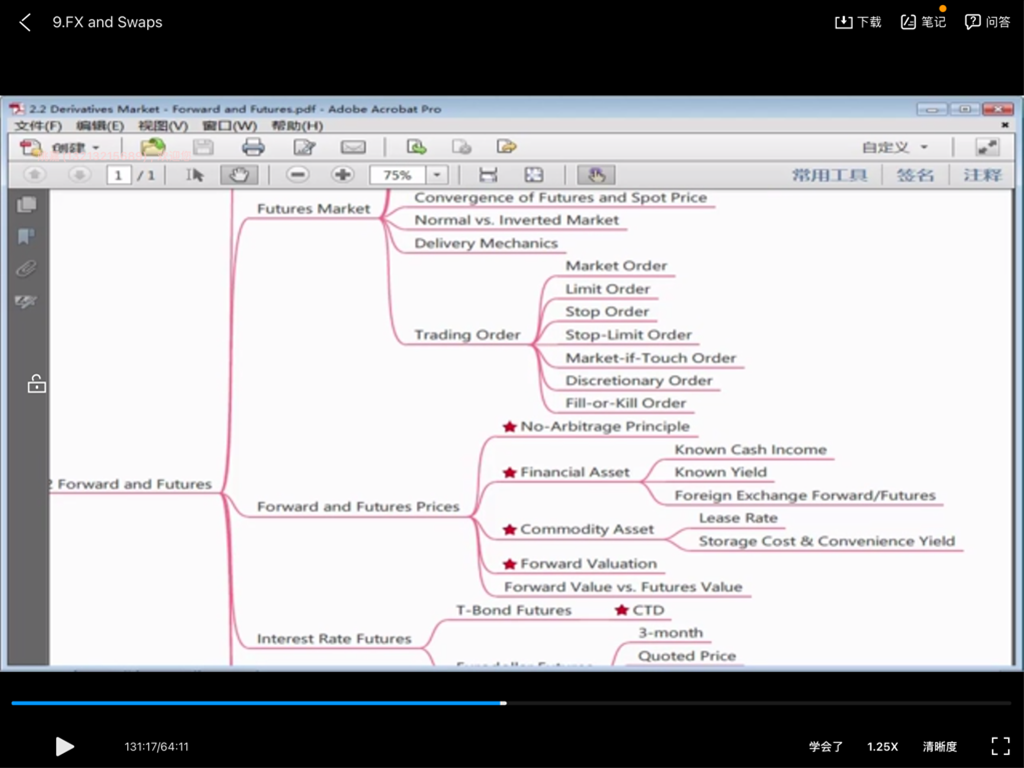The width and height of the screenshot is (1024, 768).
Task: Click the Delivery Mechanics node
Action: 486,243
